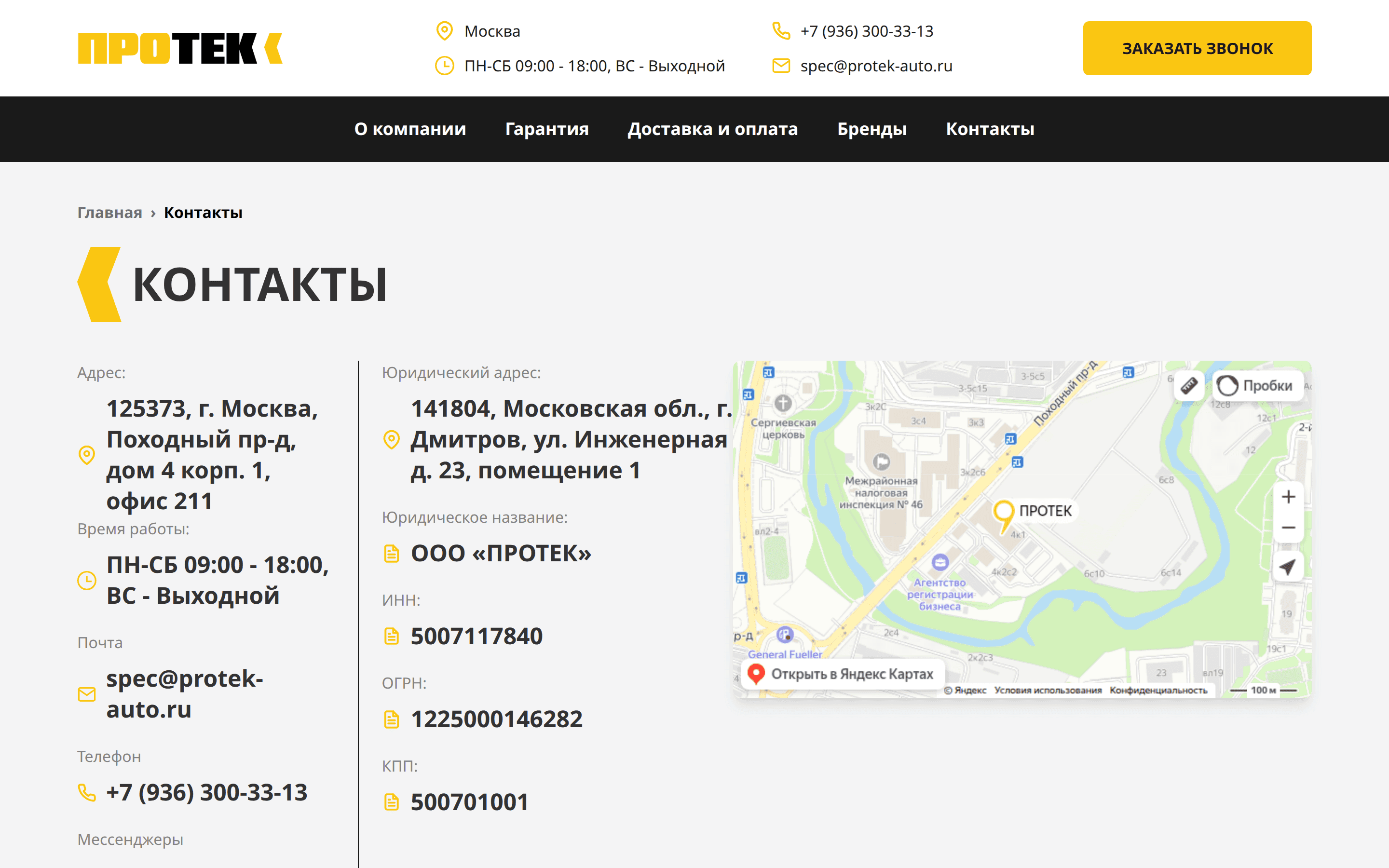The height and width of the screenshot is (868, 1389).
Task: Click the Москва city text in header
Action: click(x=492, y=31)
